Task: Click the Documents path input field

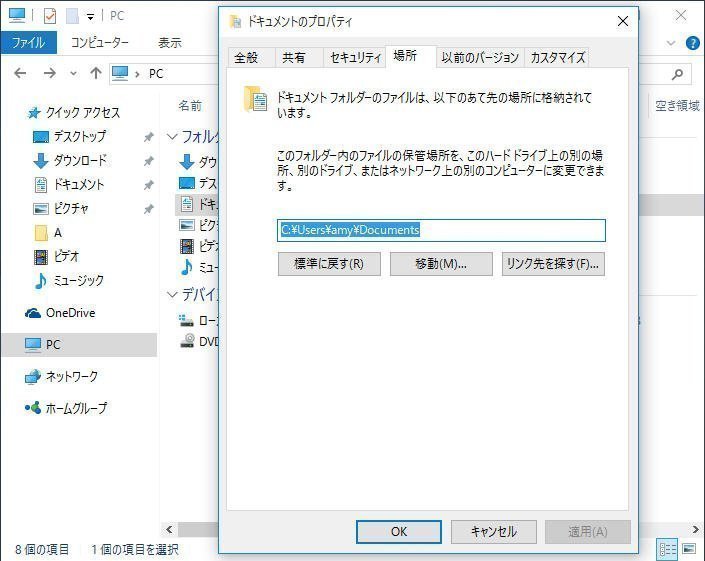Action: point(441,230)
